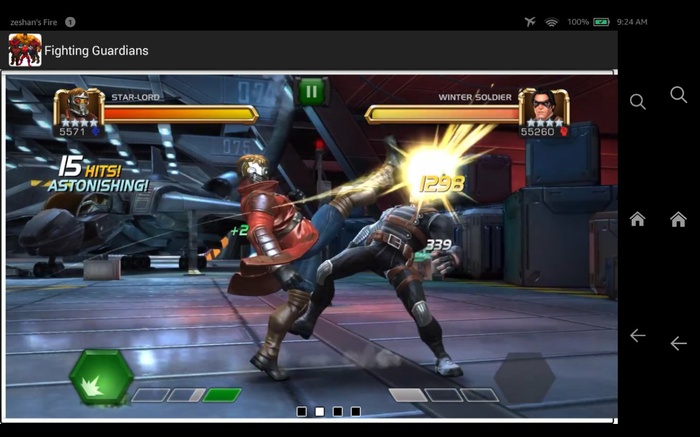Screen dimensions: 700x437
Task: Click the 1298 damage number
Action: (x=442, y=183)
